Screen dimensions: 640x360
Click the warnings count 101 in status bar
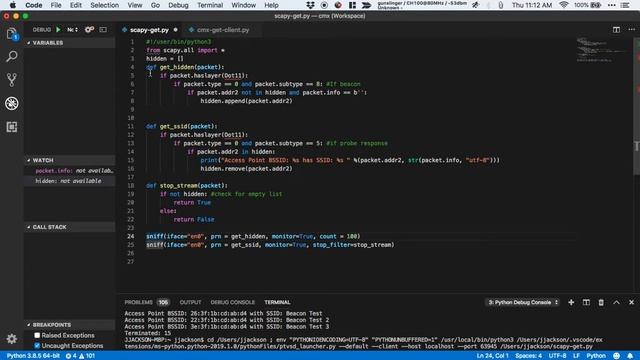click(87, 356)
